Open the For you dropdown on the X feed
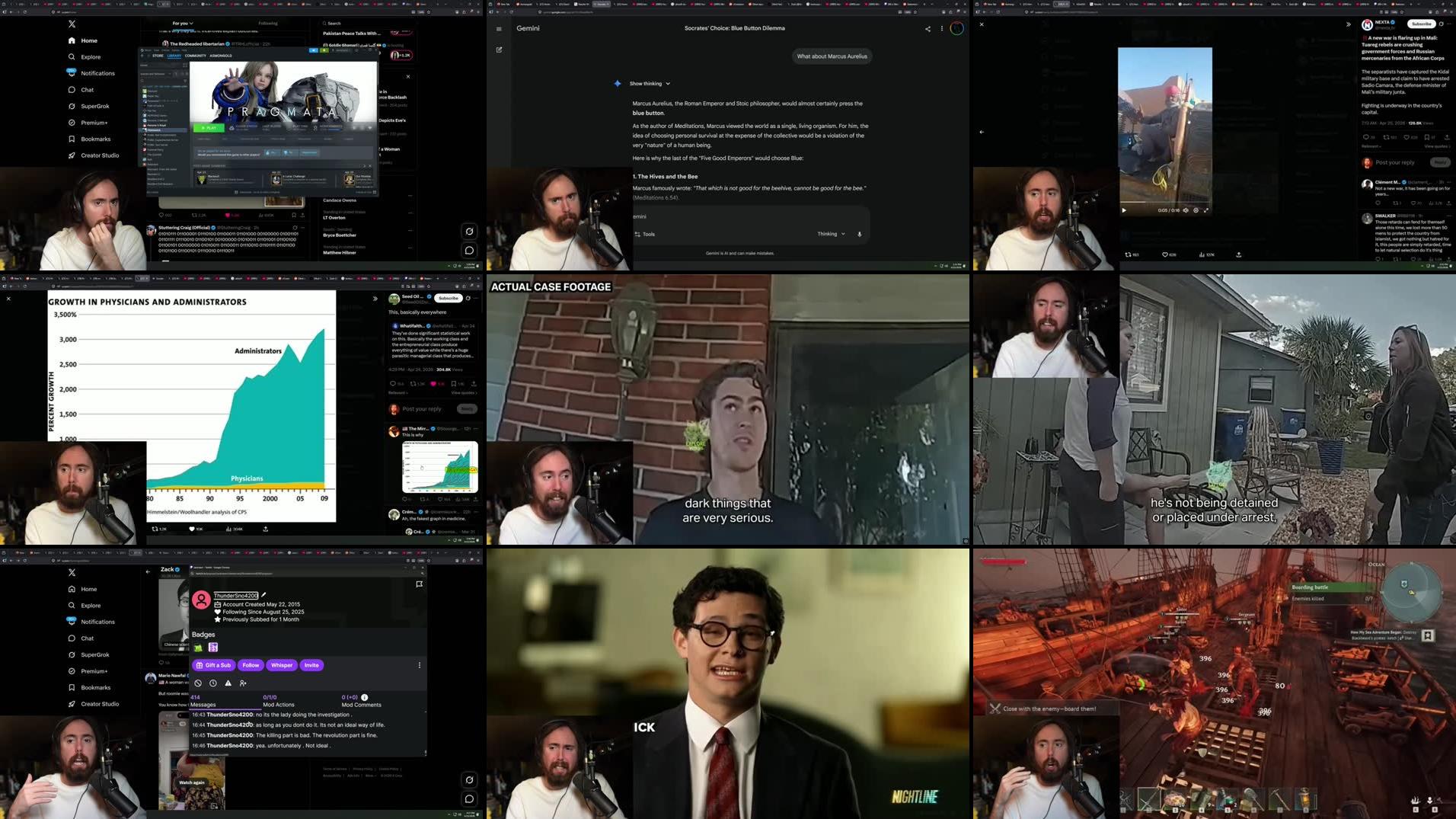This screenshot has height=819, width=1456. tap(182, 23)
